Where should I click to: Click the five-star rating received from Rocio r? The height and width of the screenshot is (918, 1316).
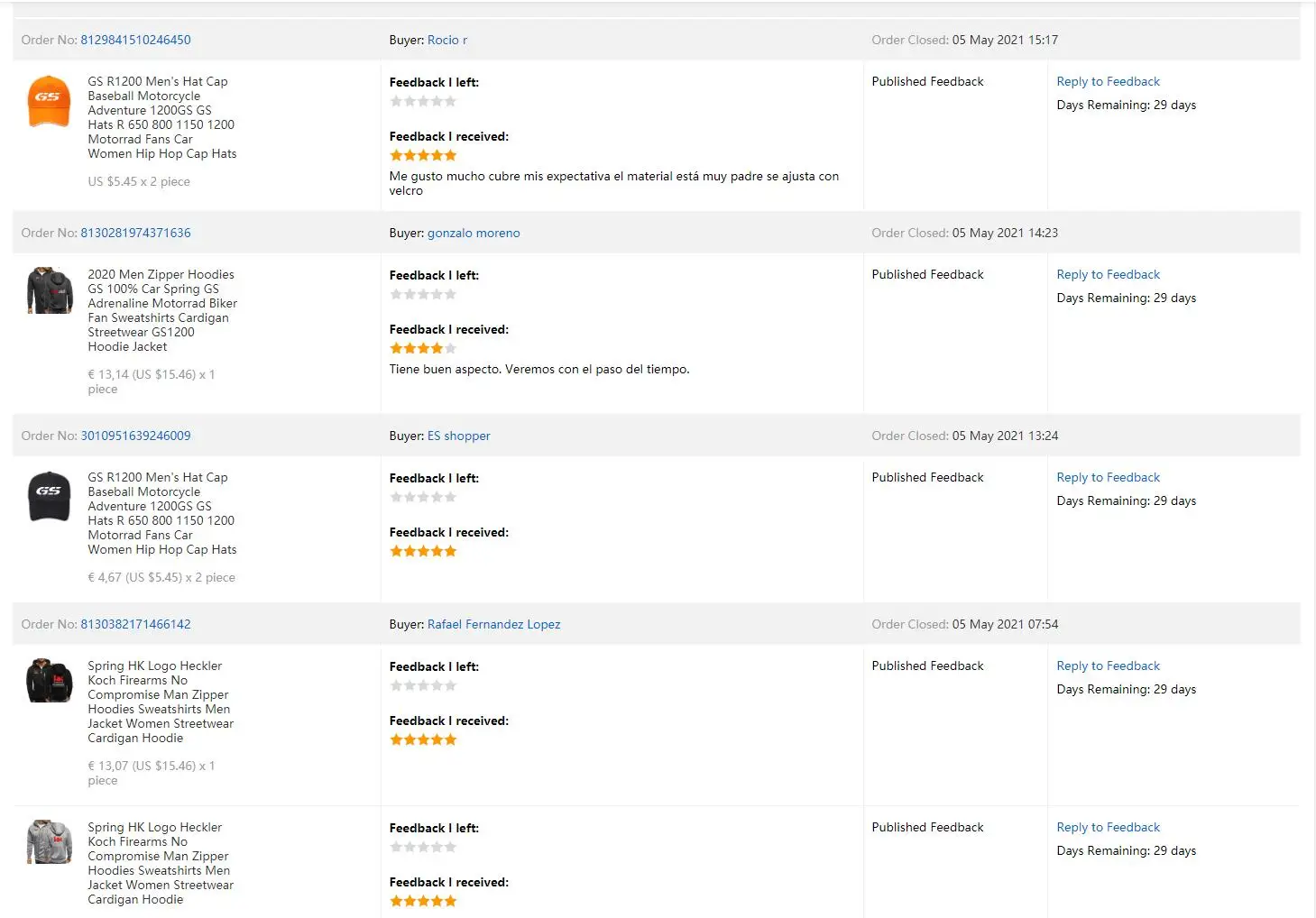click(423, 155)
